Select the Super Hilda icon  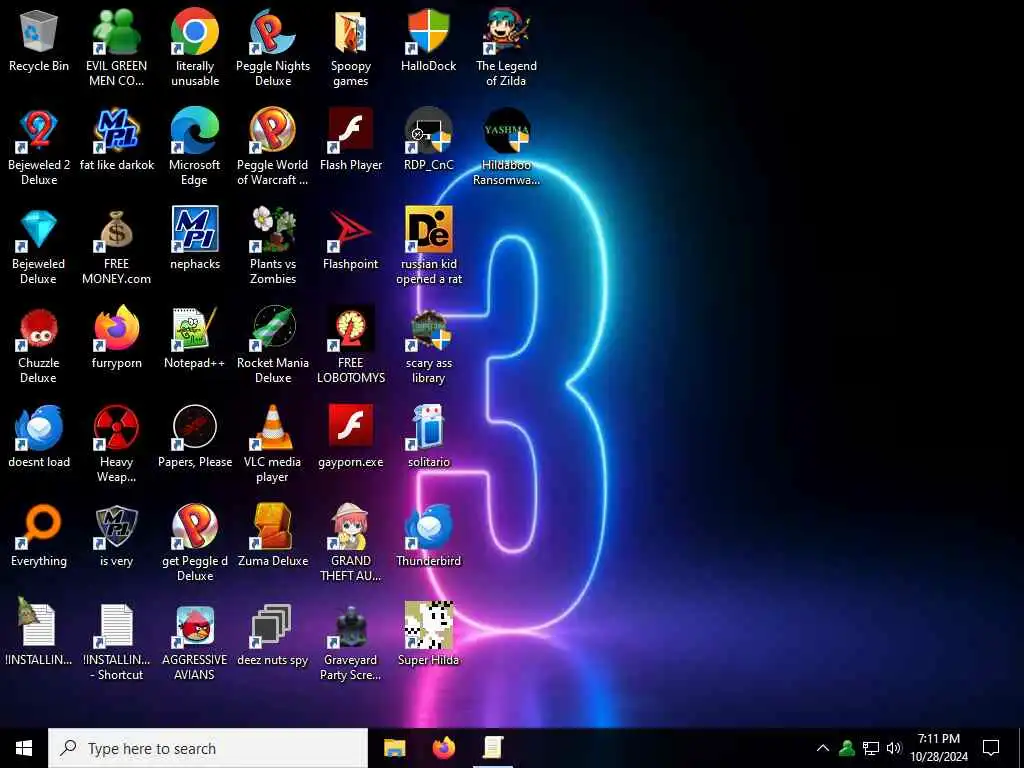pos(428,625)
